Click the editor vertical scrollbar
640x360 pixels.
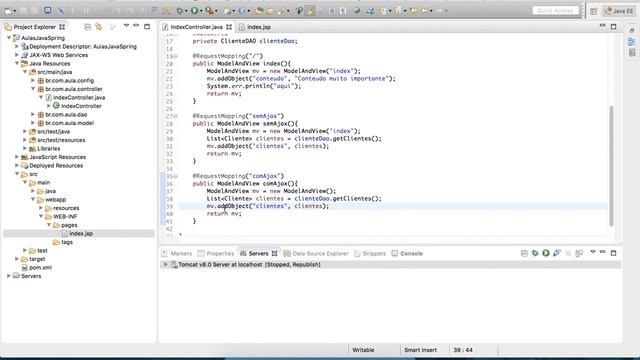pos(611,165)
